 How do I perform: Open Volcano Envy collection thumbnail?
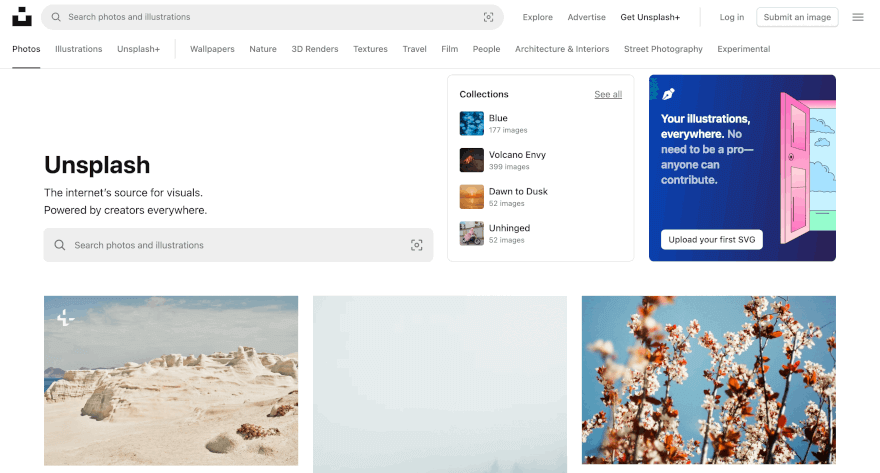(x=471, y=160)
